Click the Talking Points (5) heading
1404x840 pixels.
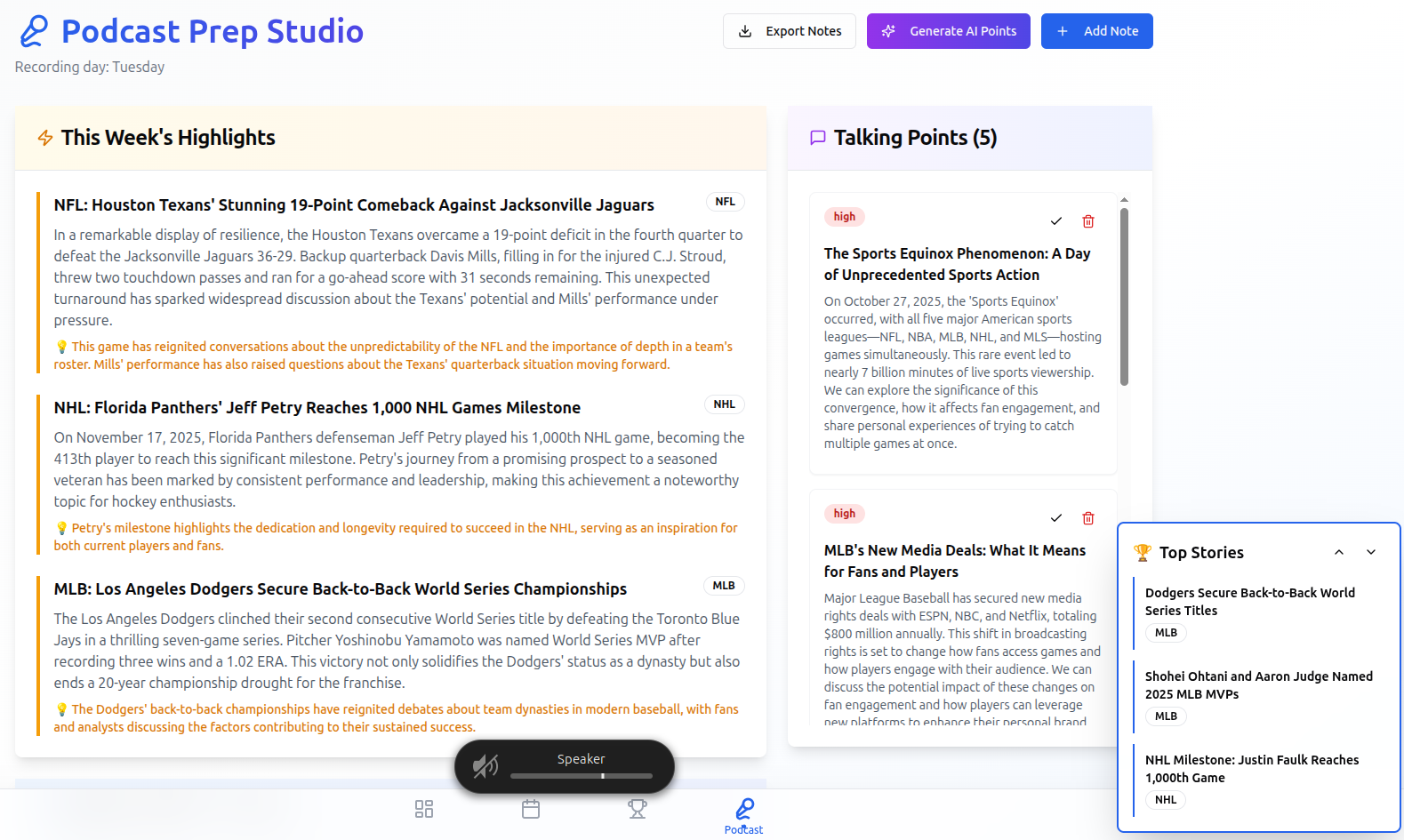916,138
